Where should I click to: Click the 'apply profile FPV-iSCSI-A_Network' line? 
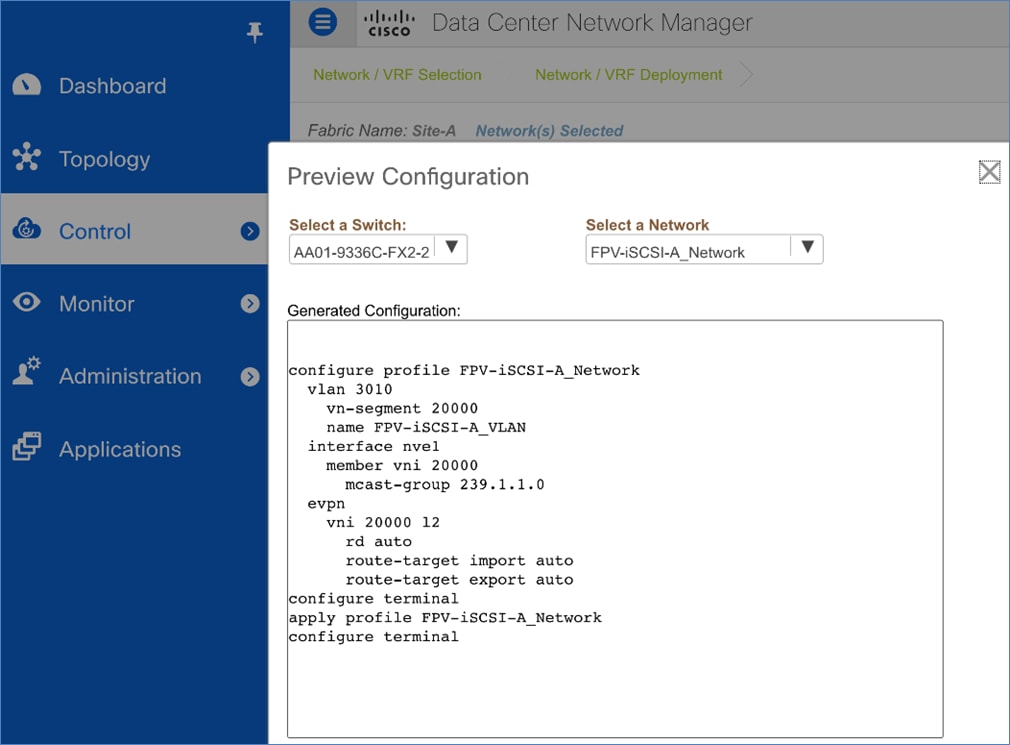coord(445,618)
